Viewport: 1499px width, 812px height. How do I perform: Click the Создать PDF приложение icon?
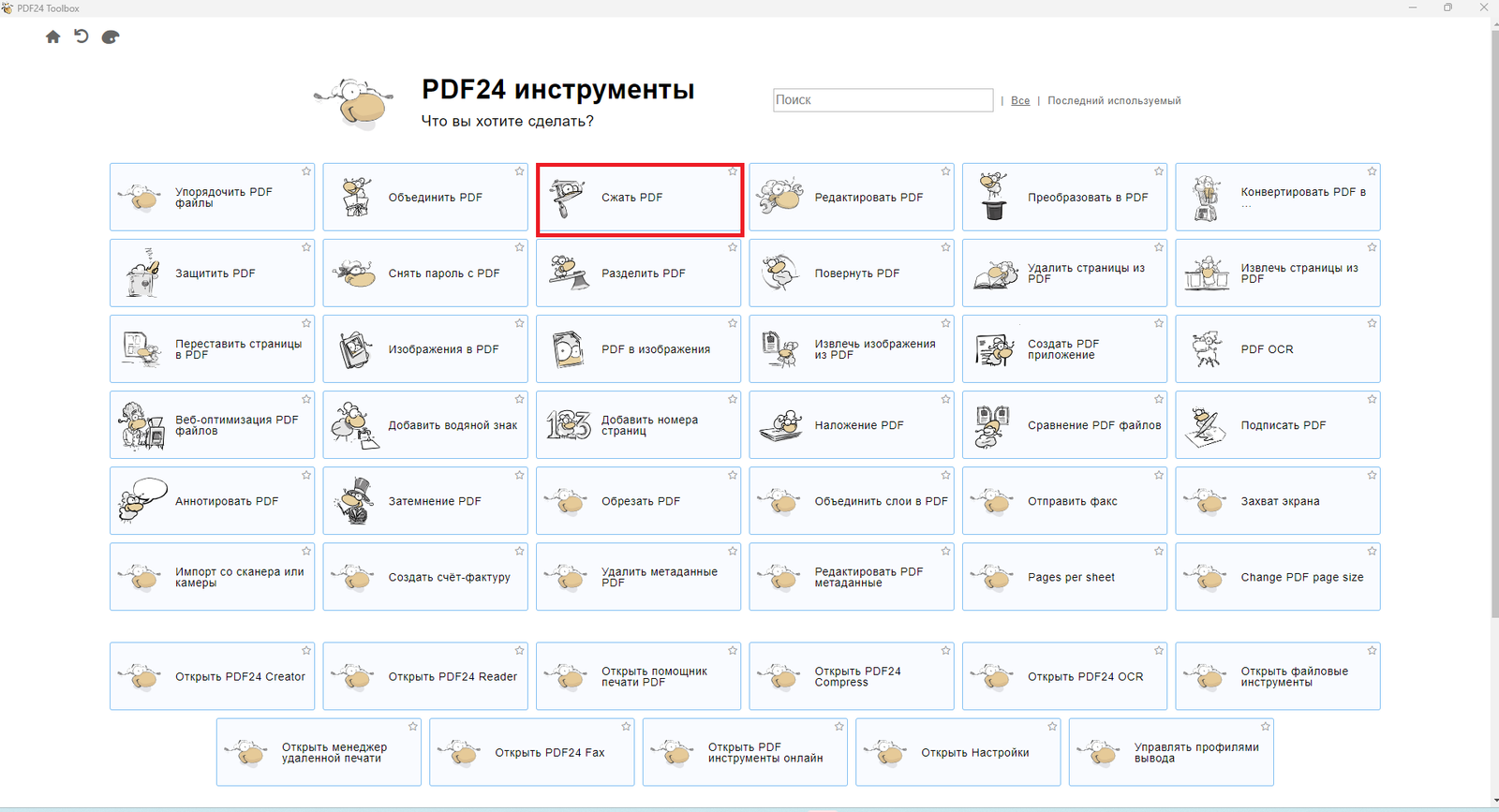pos(994,349)
